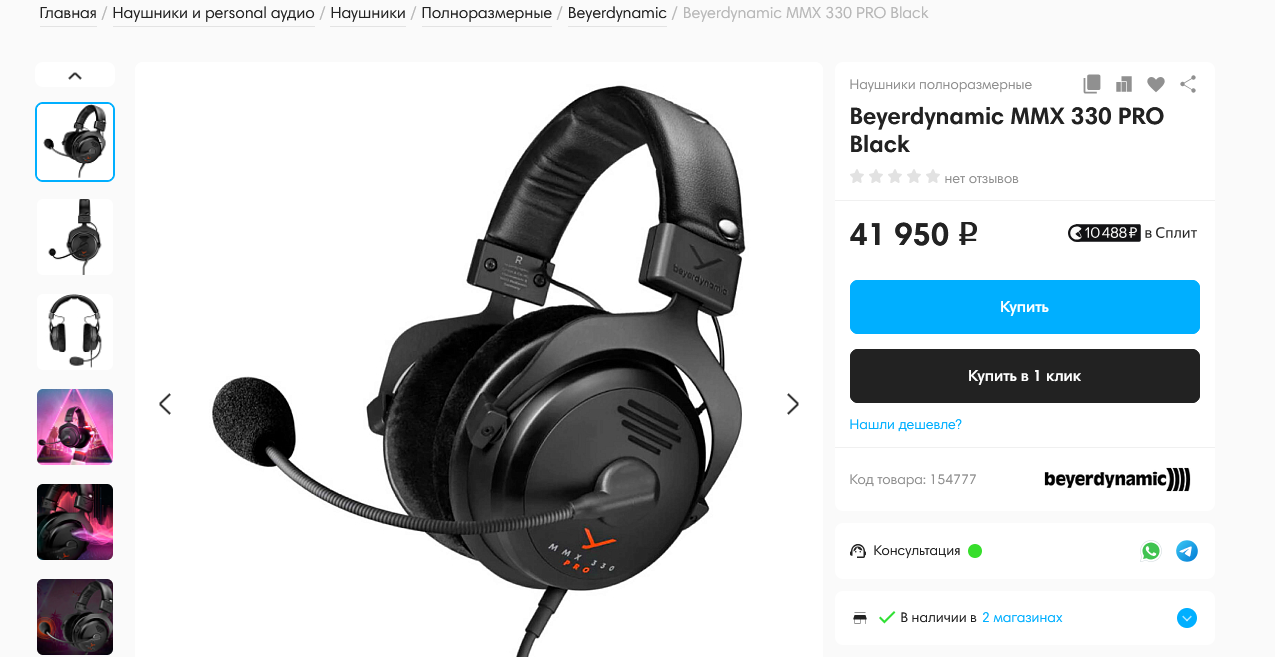Select the front-view headphones thumbnail

(x=75, y=332)
